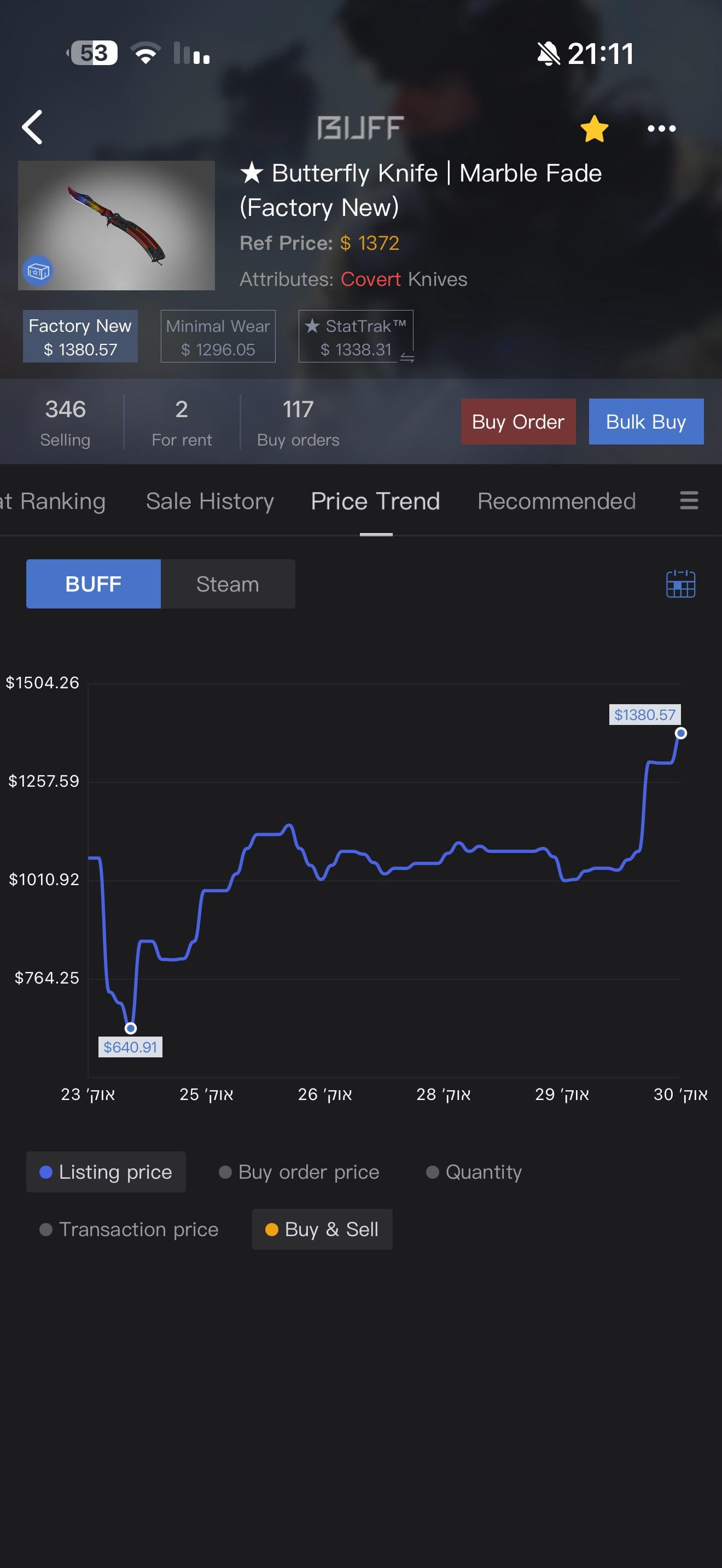Open the calendar date range picker
This screenshot has height=1568, width=722.
[x=680, y=584]
